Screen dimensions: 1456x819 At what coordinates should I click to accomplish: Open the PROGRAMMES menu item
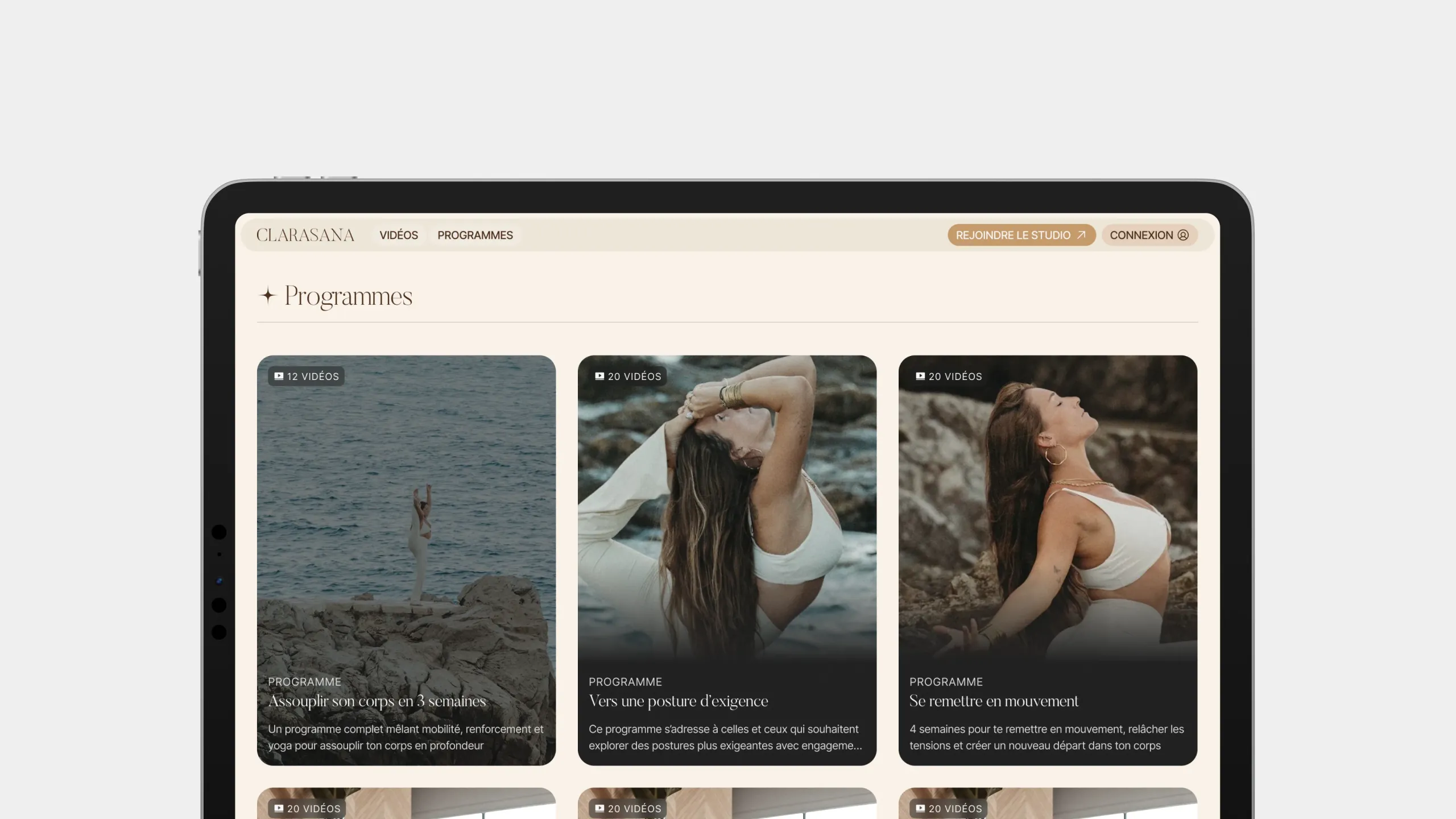pyautogui.click(x=475, y=235)
